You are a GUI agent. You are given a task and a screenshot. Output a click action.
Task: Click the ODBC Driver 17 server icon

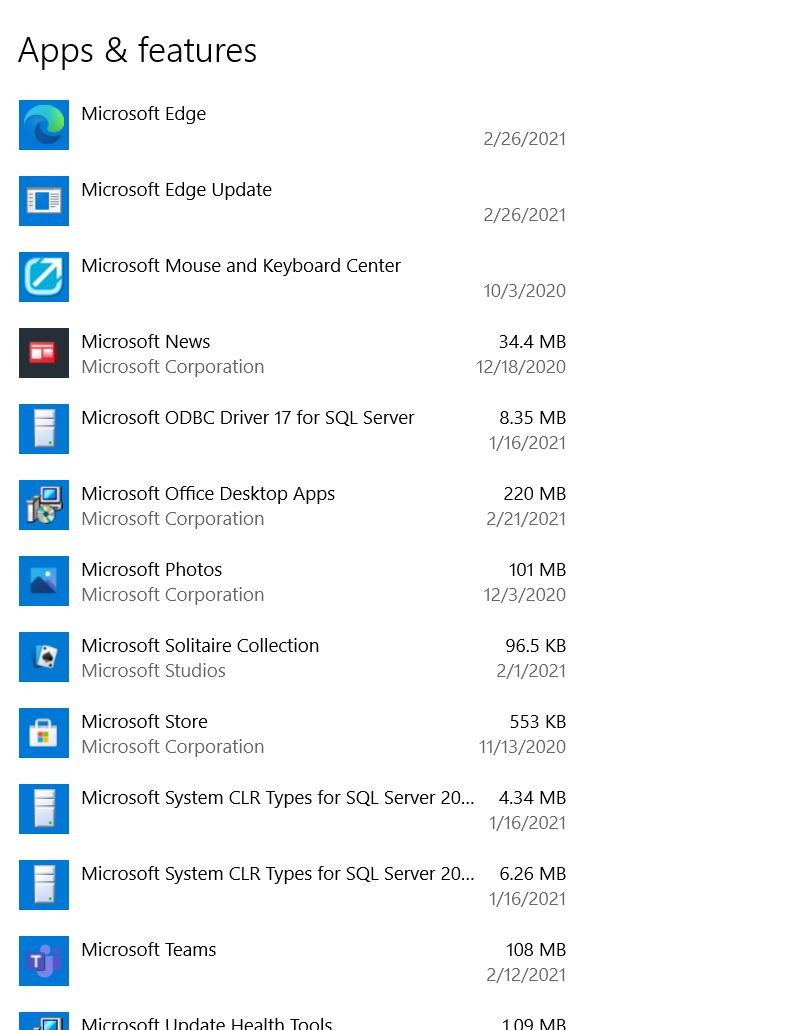point(43,429)
